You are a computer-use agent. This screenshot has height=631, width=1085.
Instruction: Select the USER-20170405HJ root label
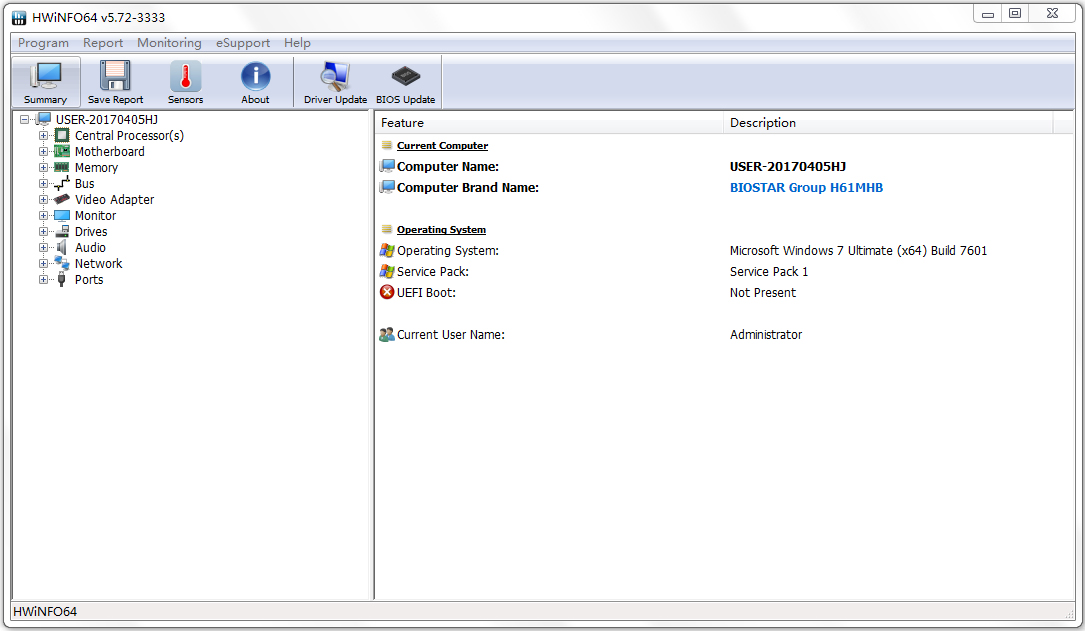(x=107, y=120)
